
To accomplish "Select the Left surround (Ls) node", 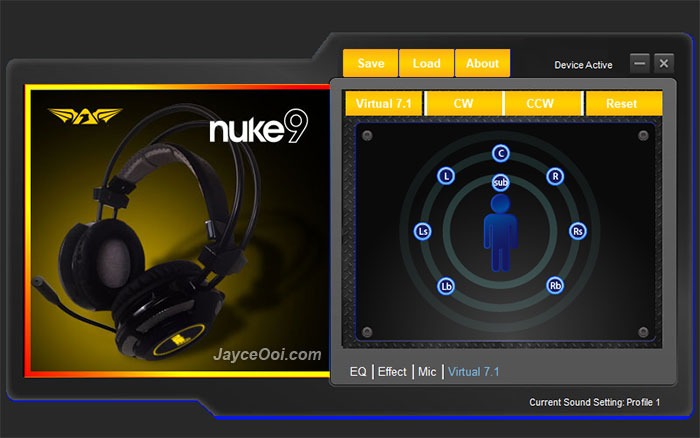I will point(422,231).
